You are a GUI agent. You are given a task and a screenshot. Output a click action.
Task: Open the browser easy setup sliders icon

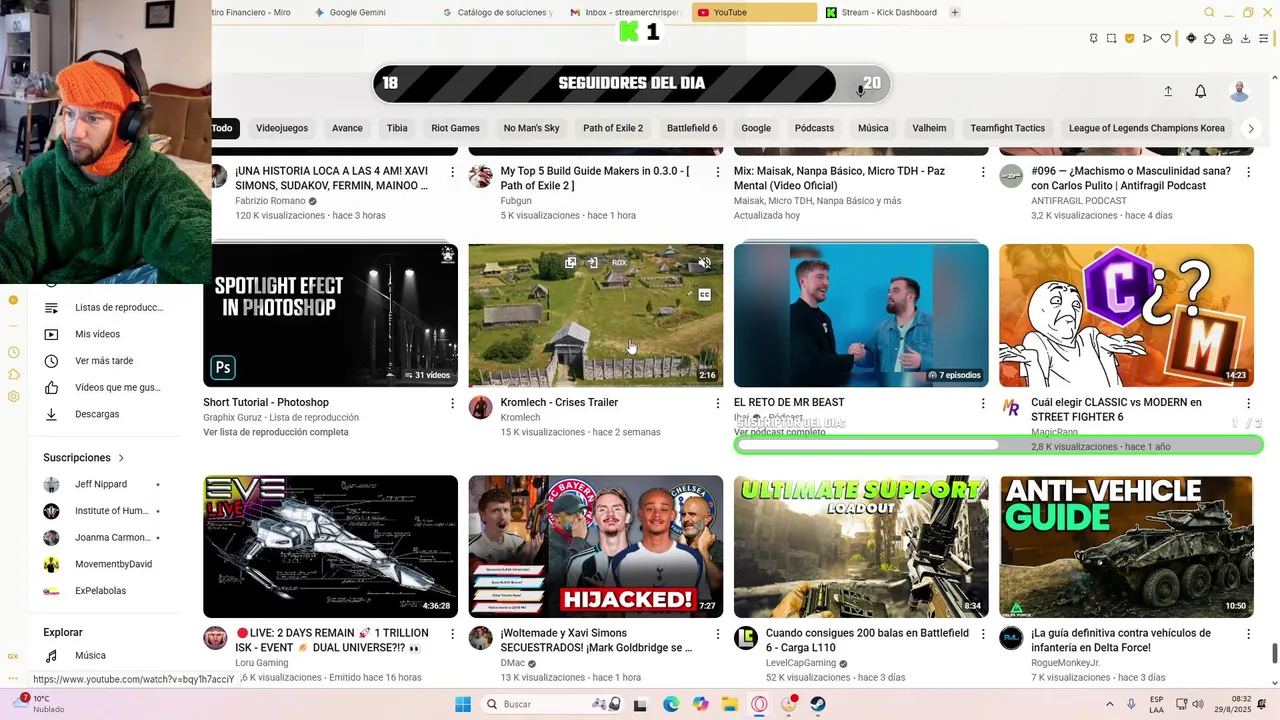point(1265,39)
